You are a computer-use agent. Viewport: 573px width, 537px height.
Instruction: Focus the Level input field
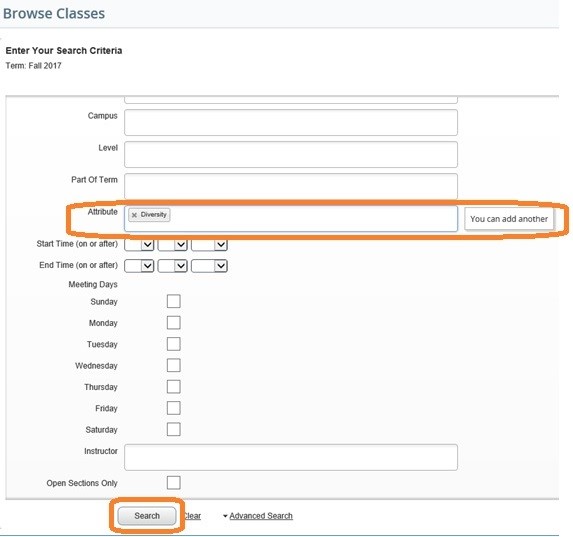291,155
